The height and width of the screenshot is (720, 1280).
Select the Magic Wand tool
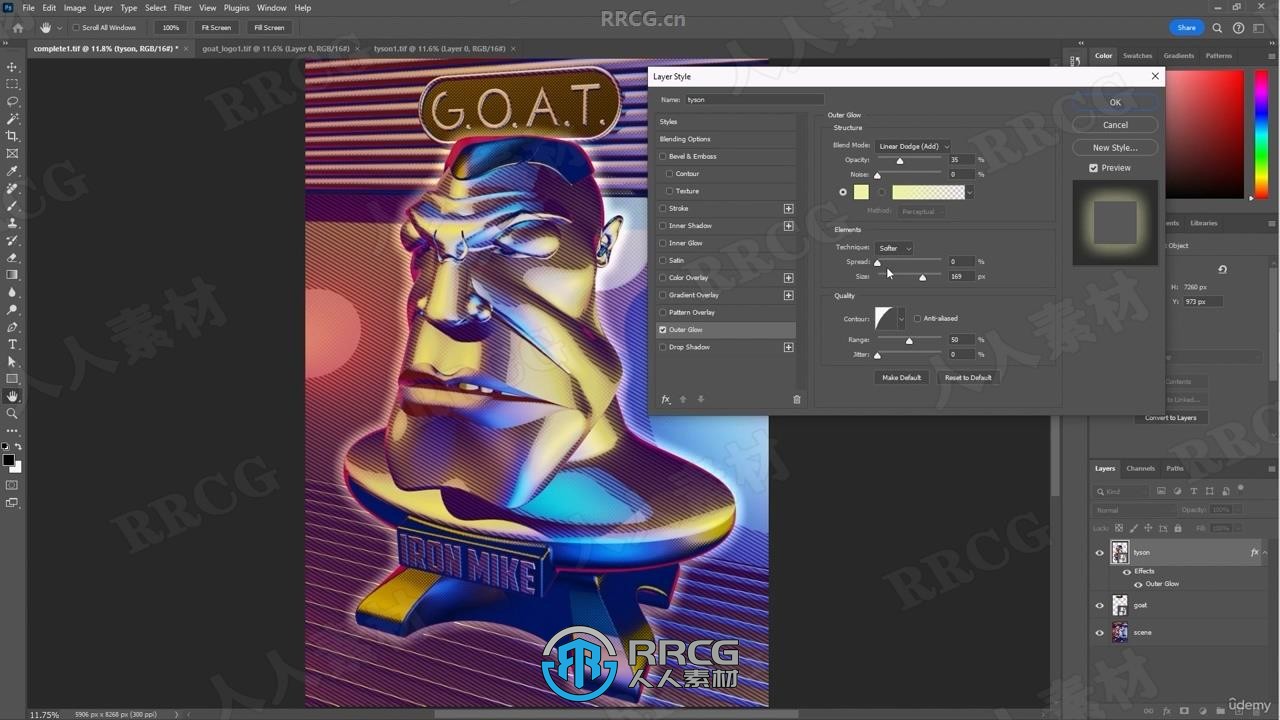[x=12, y=119]
